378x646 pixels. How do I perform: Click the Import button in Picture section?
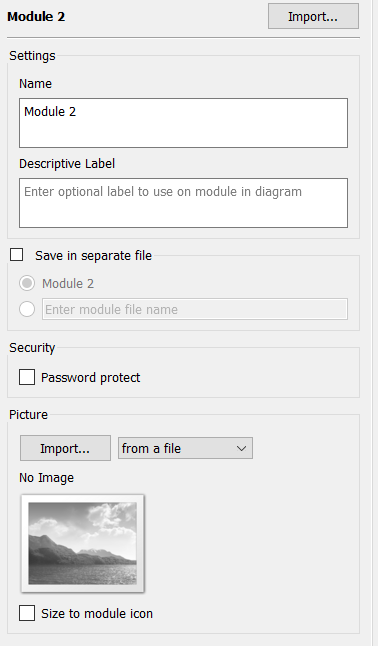[x=65, y=448]
